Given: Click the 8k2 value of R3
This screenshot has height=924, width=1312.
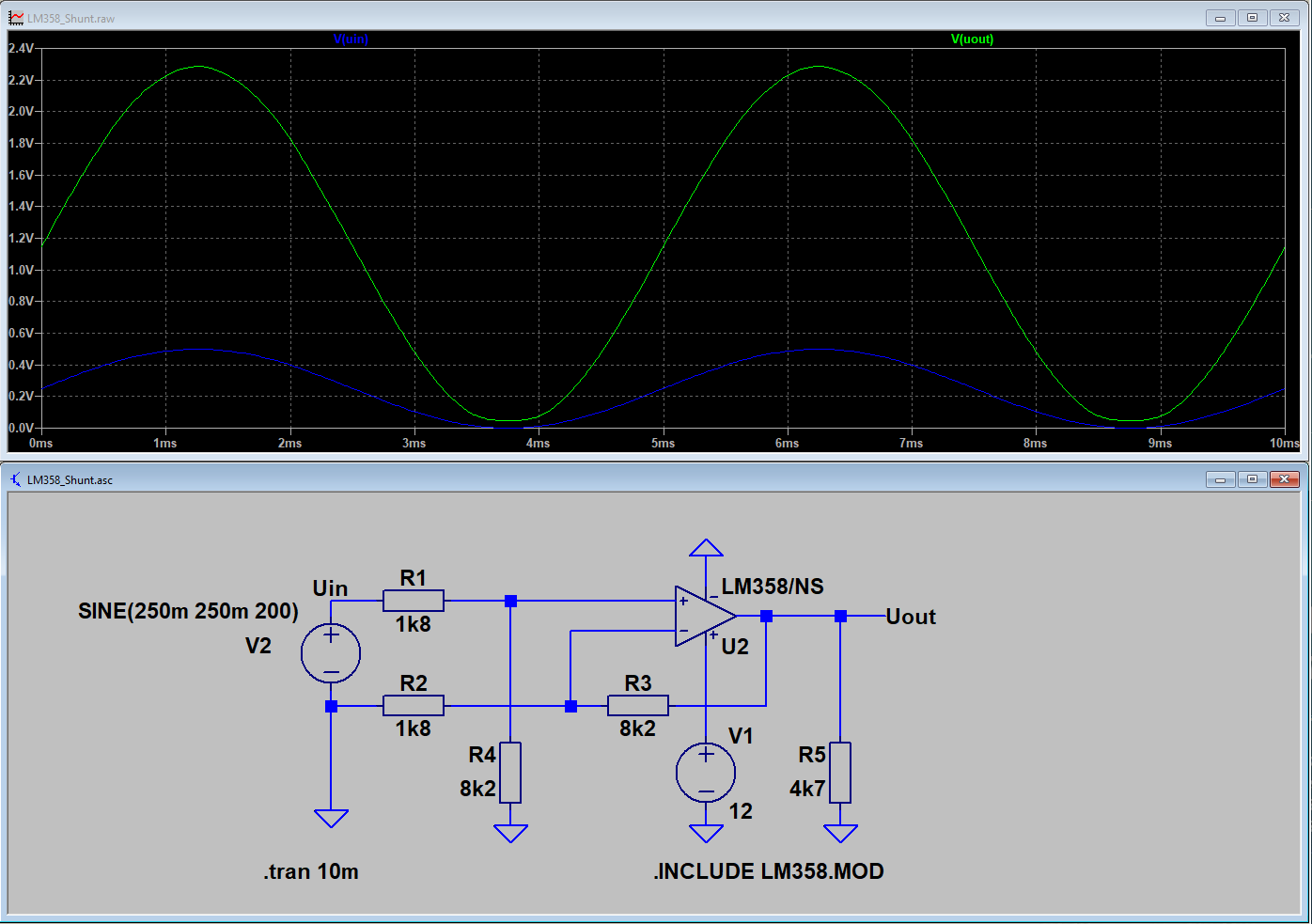Looking at the screenshot, I should click(x=637, y=728).
